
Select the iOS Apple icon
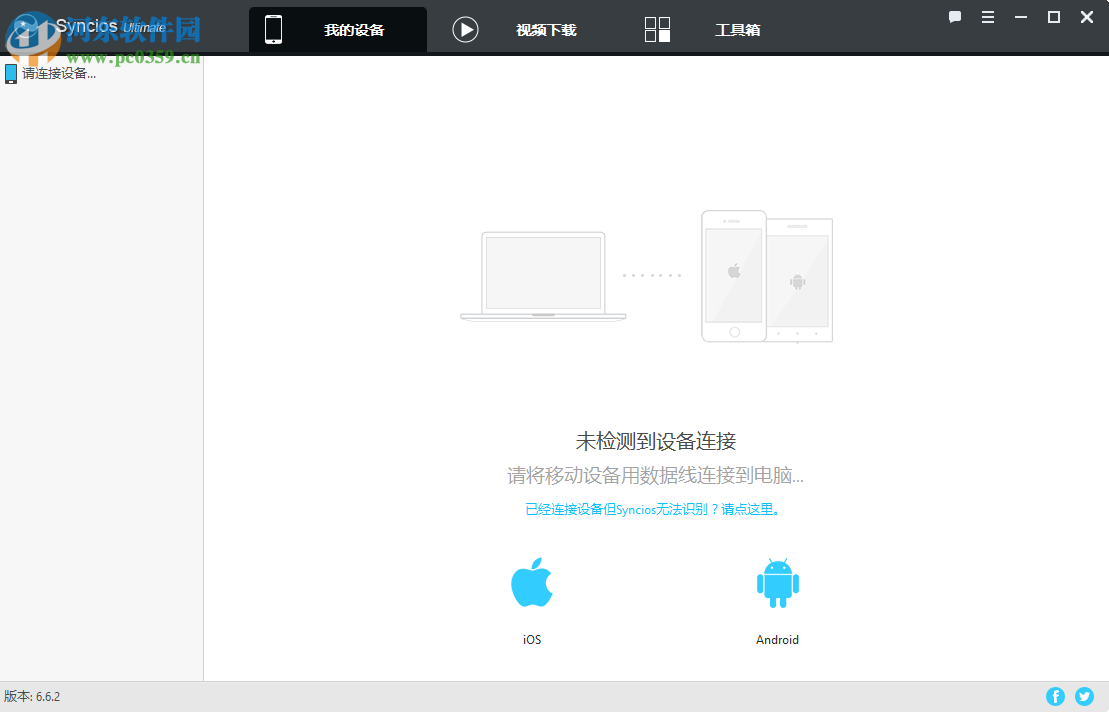pyautogui.click(x=531, y=582)
